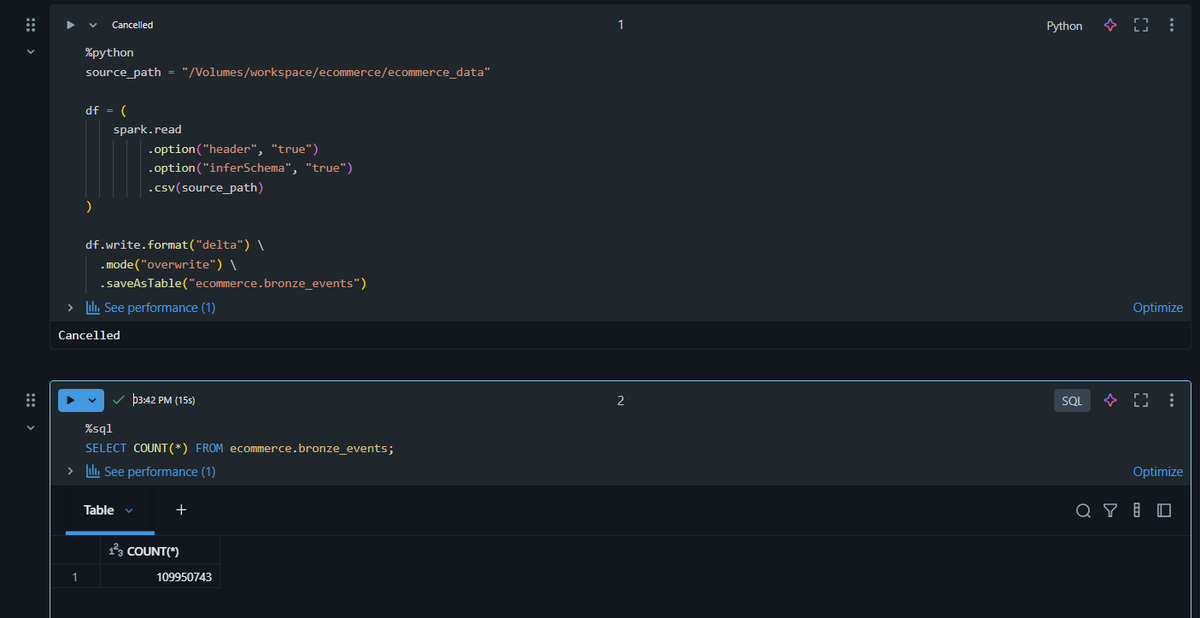
Task: Open the kebab menu of cell 1
Action: [1170, 25]
